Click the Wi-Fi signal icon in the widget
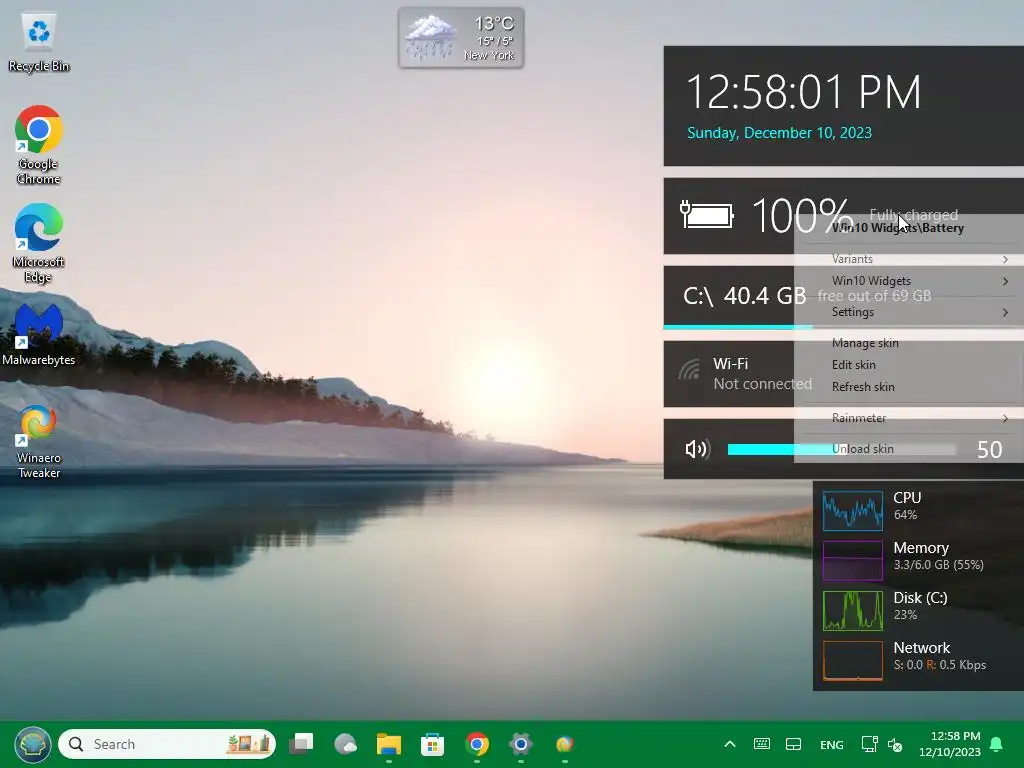This screenshot has height=768, width=1024. pyautogui.click(x=690, y=370)
